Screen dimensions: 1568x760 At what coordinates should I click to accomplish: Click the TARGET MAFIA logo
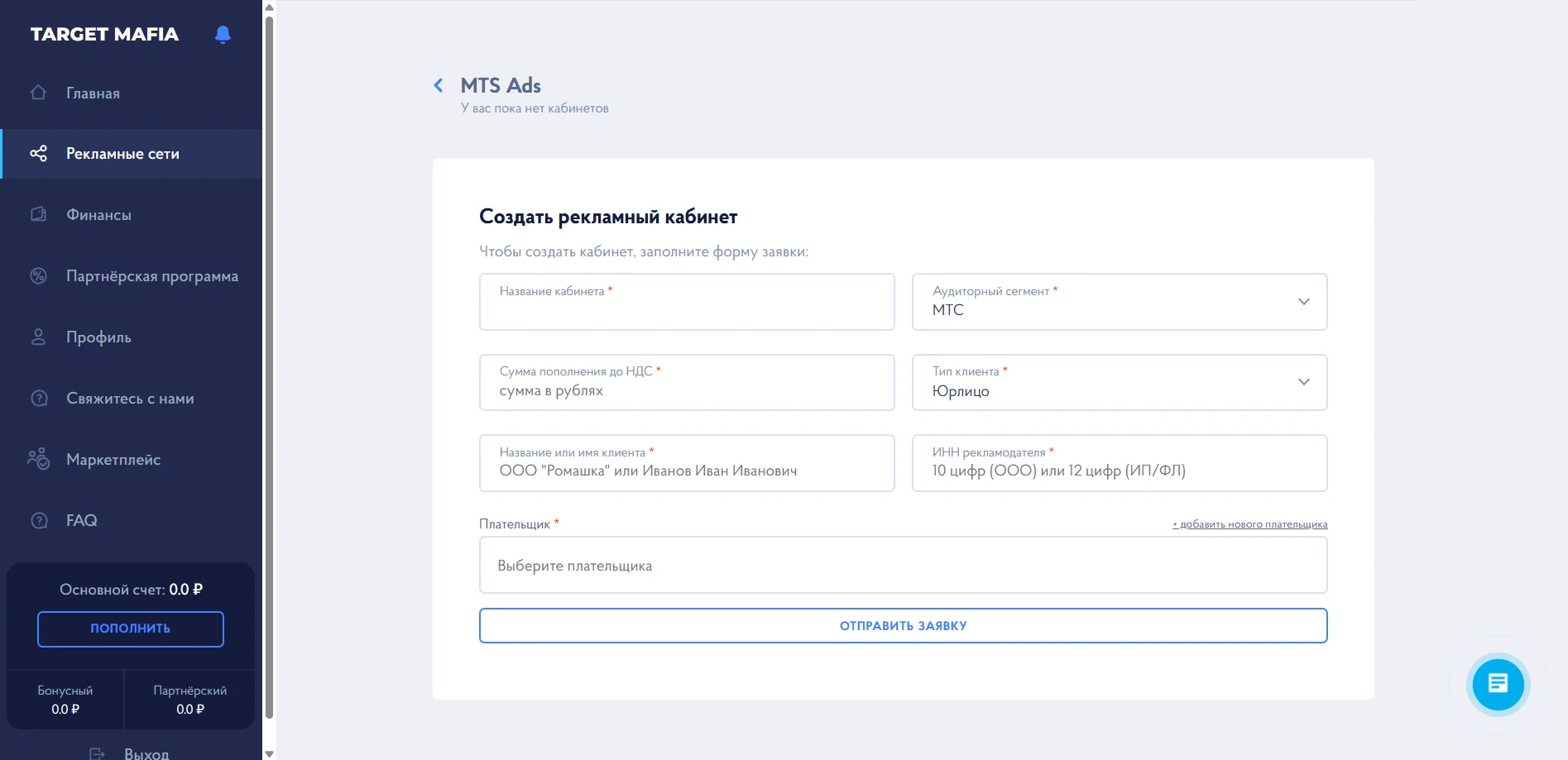tap(104, 34)
